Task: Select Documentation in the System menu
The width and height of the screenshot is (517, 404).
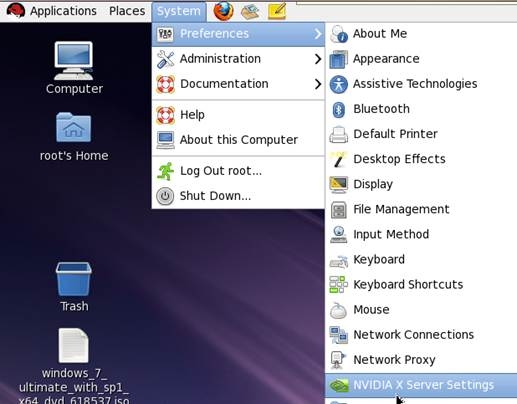Action: point(238,84)
